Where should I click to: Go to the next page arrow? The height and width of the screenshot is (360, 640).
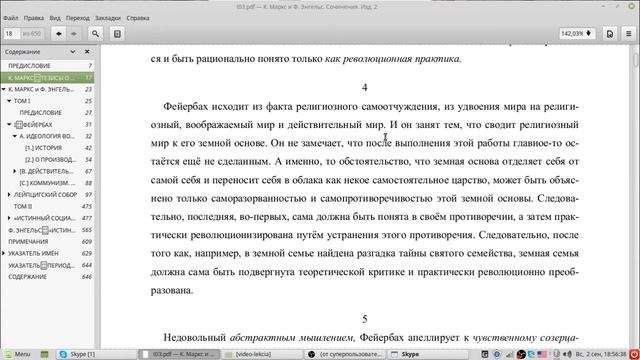(x=74, y=34)
